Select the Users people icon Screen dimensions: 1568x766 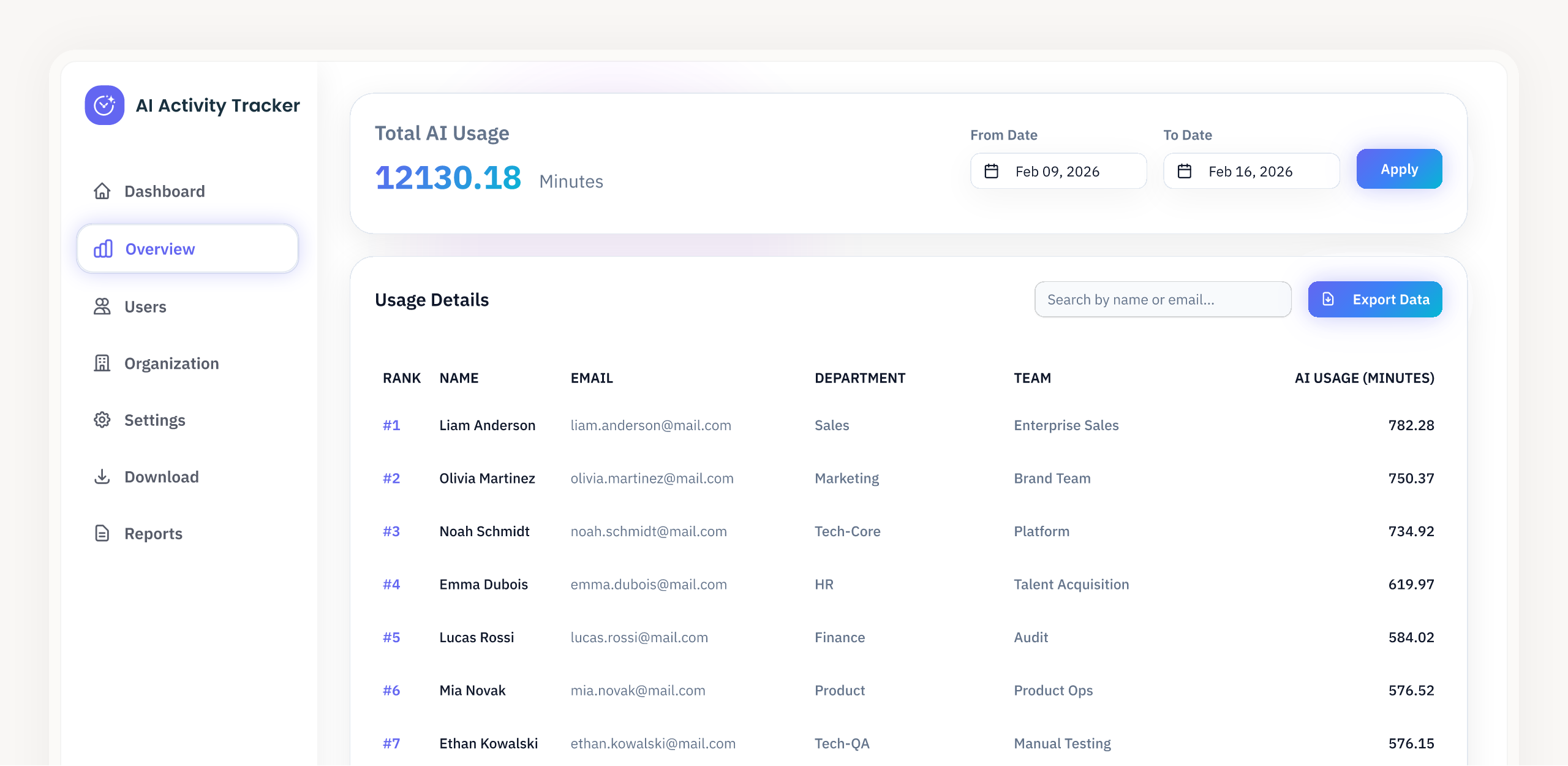click(102, 306)
